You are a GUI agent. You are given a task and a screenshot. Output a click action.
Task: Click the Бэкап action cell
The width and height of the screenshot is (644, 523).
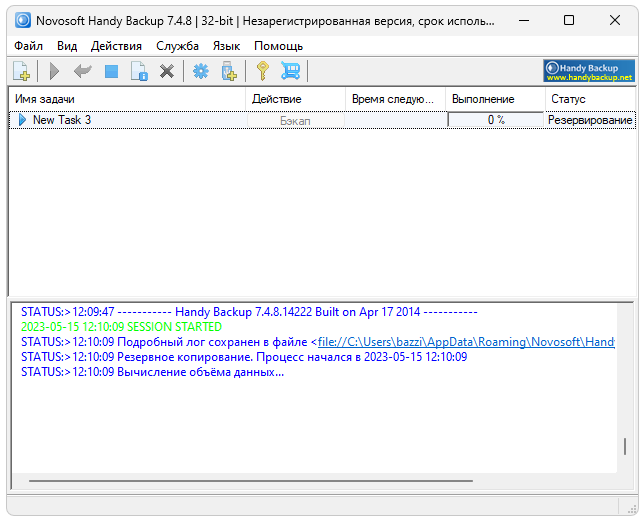(x=295, y=120)
